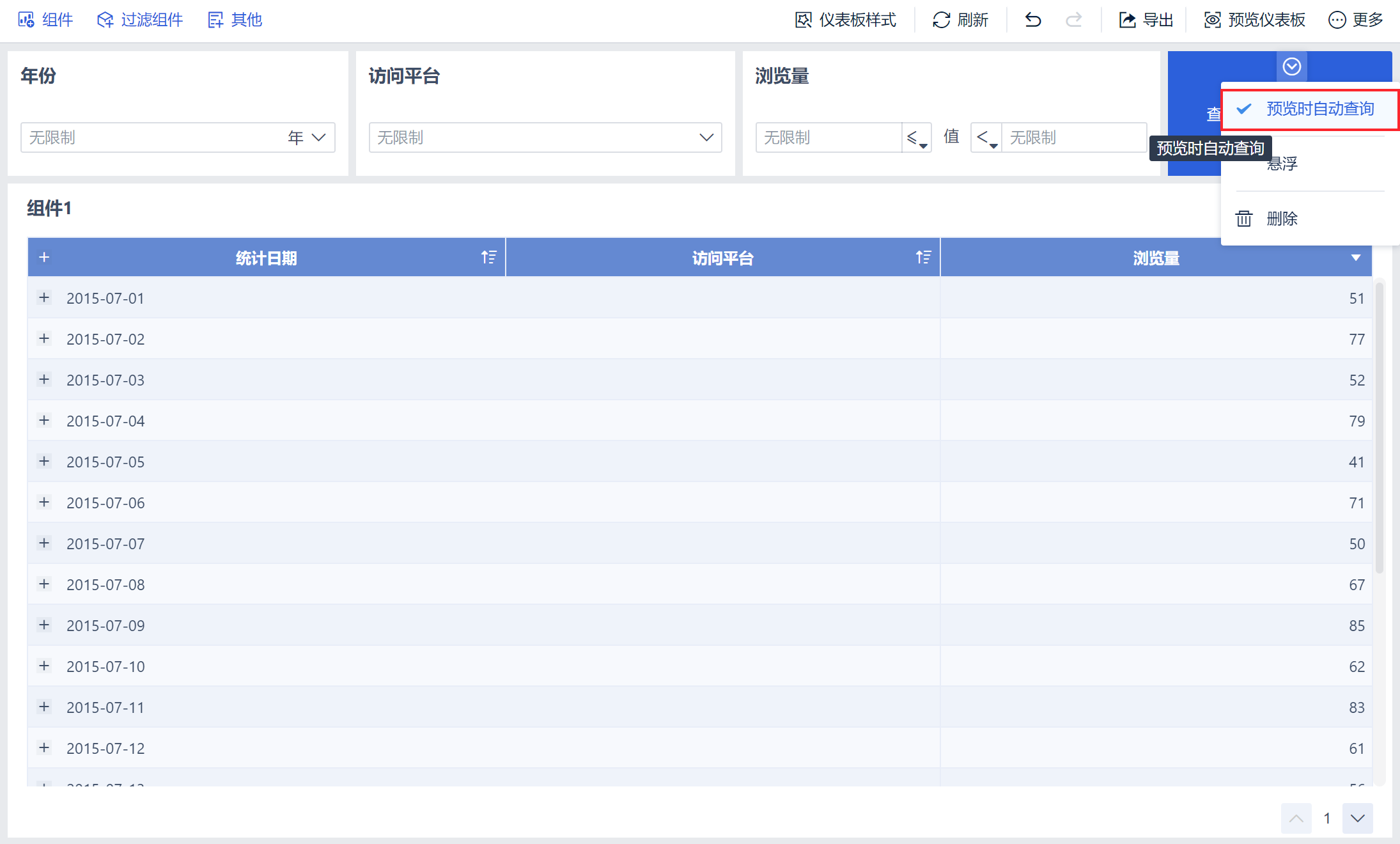Expand all rows with header plus

(x=44, y=258)
